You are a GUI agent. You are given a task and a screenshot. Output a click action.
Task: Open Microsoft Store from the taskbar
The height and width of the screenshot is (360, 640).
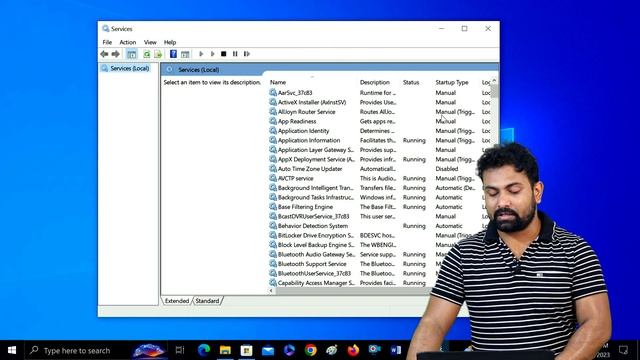pyautogui.click(x=247, y=350)
